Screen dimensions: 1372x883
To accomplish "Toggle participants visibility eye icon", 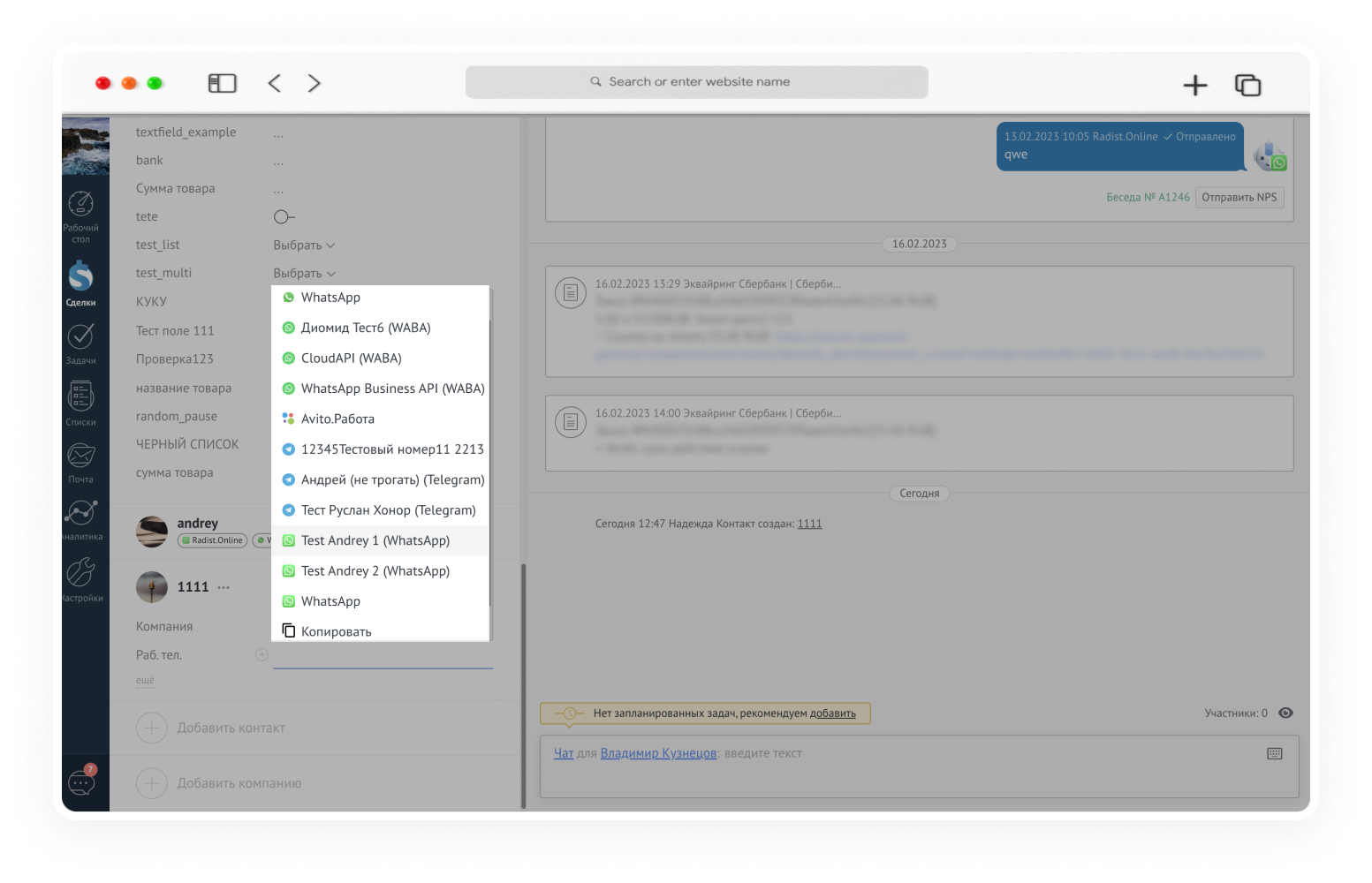I will pyautogui.click(x=1286, y=713).
